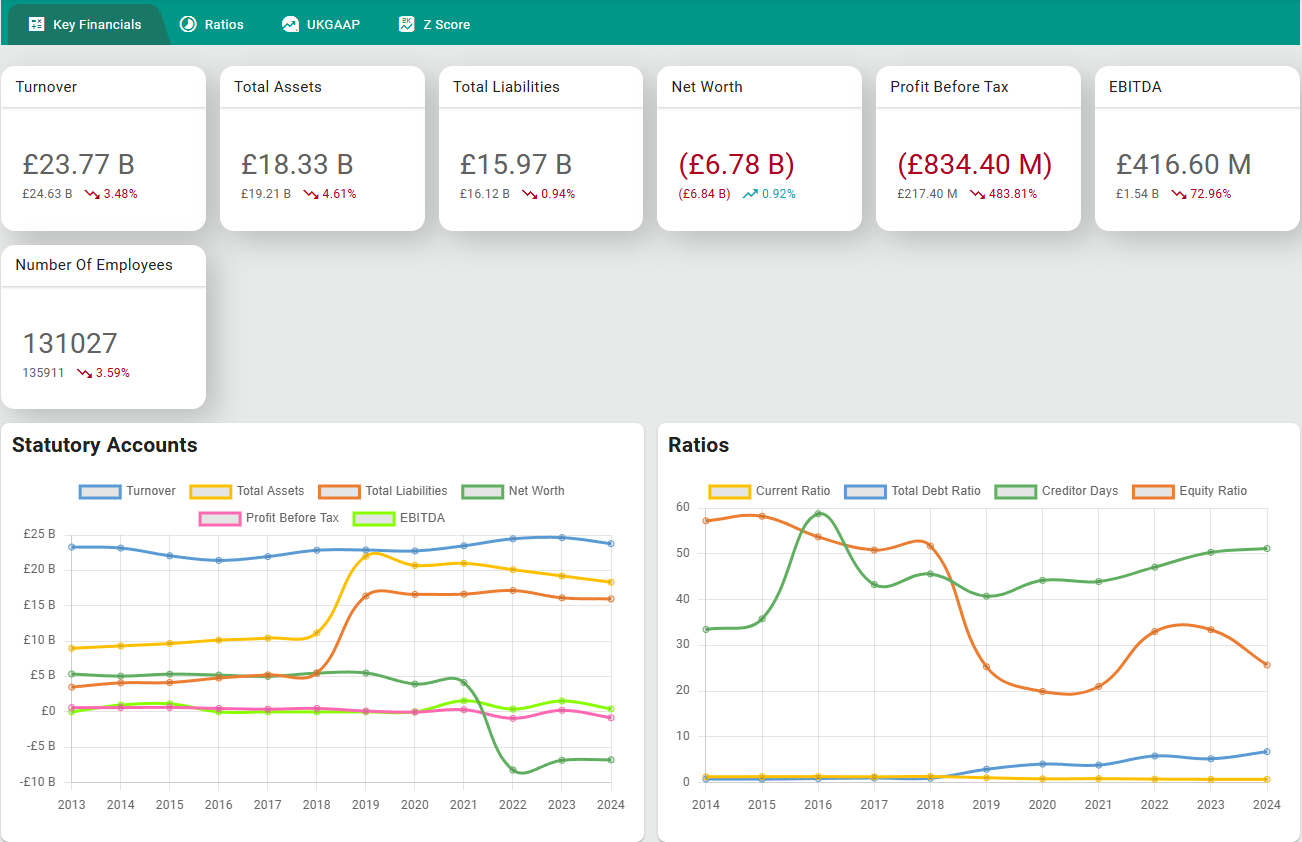
Task: Hide the Total Assets legend series
Action: [246, 491]
